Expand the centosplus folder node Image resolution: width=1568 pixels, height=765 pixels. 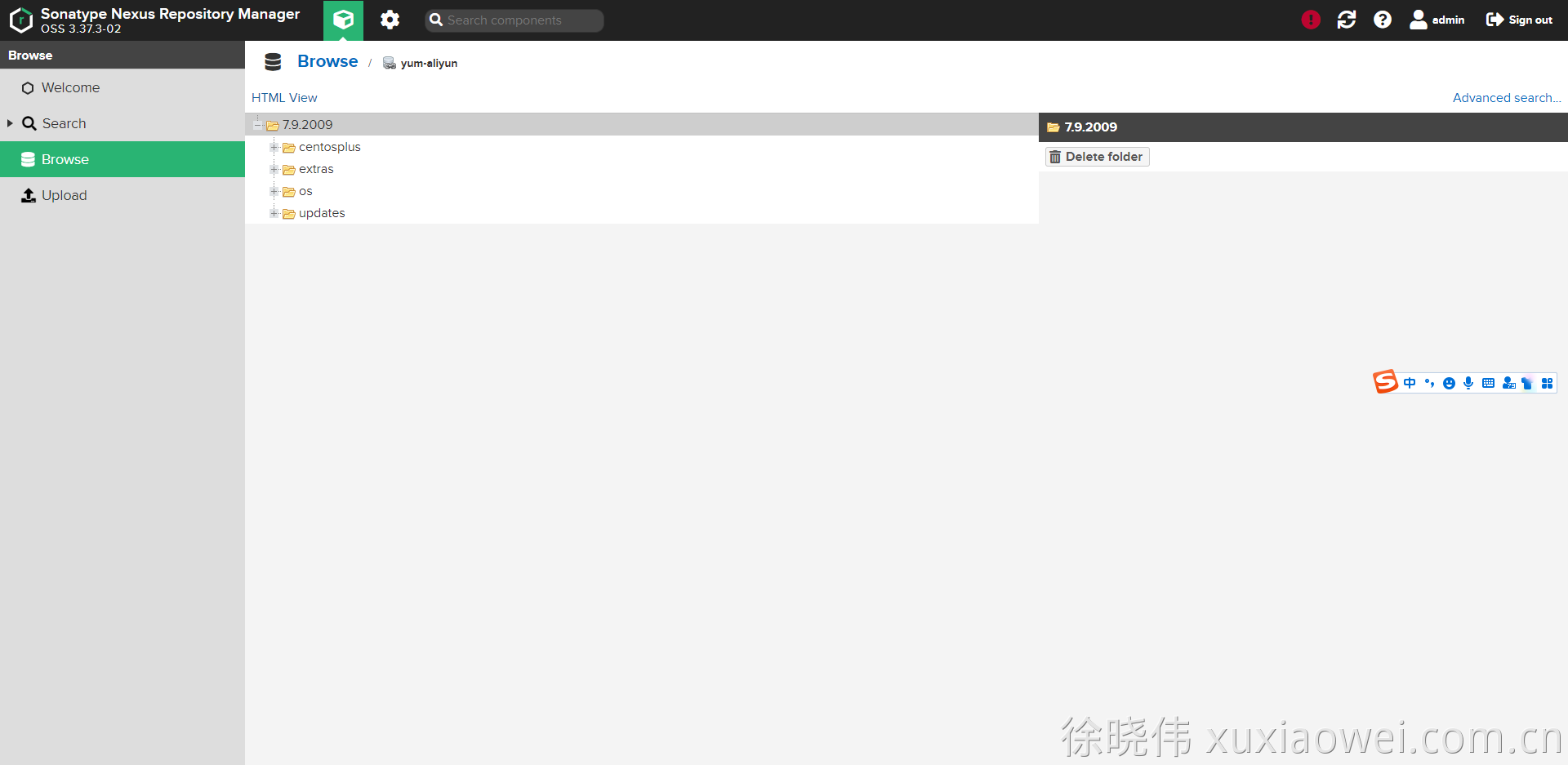point(274,147)
